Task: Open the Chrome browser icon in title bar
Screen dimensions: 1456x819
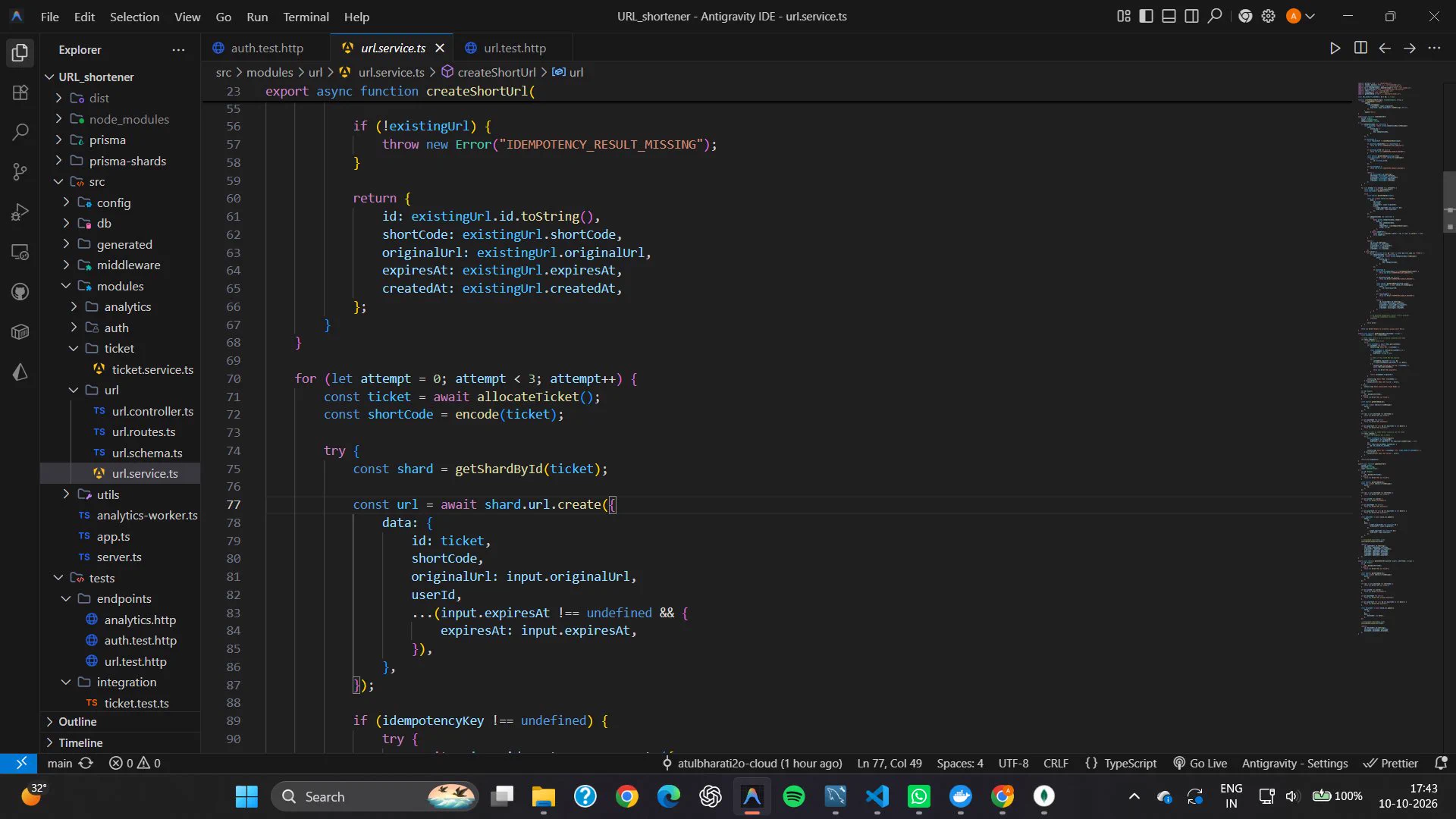Action: 1245,16
